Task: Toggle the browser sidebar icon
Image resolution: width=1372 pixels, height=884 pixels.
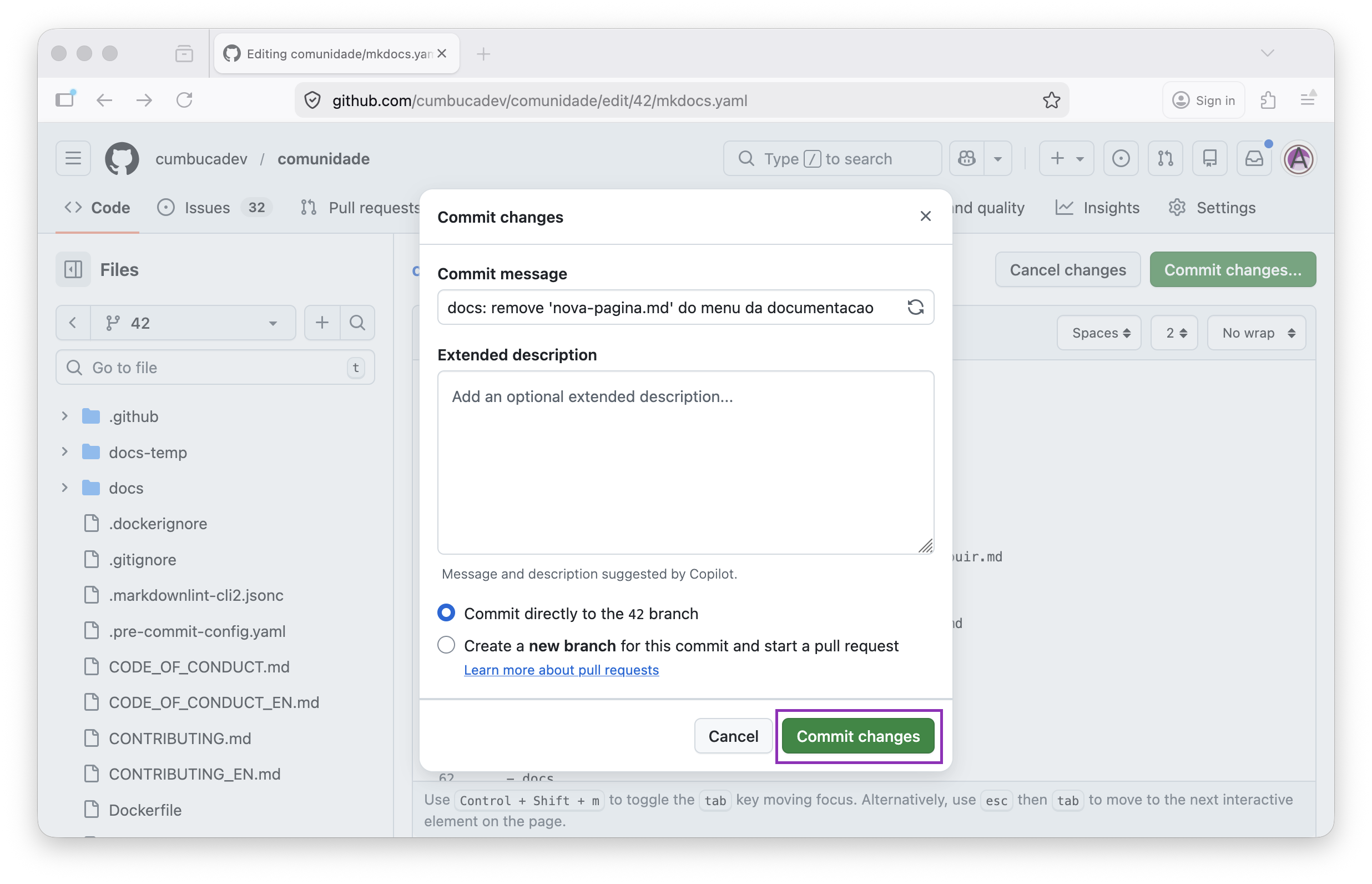Action: pos(65,99)
